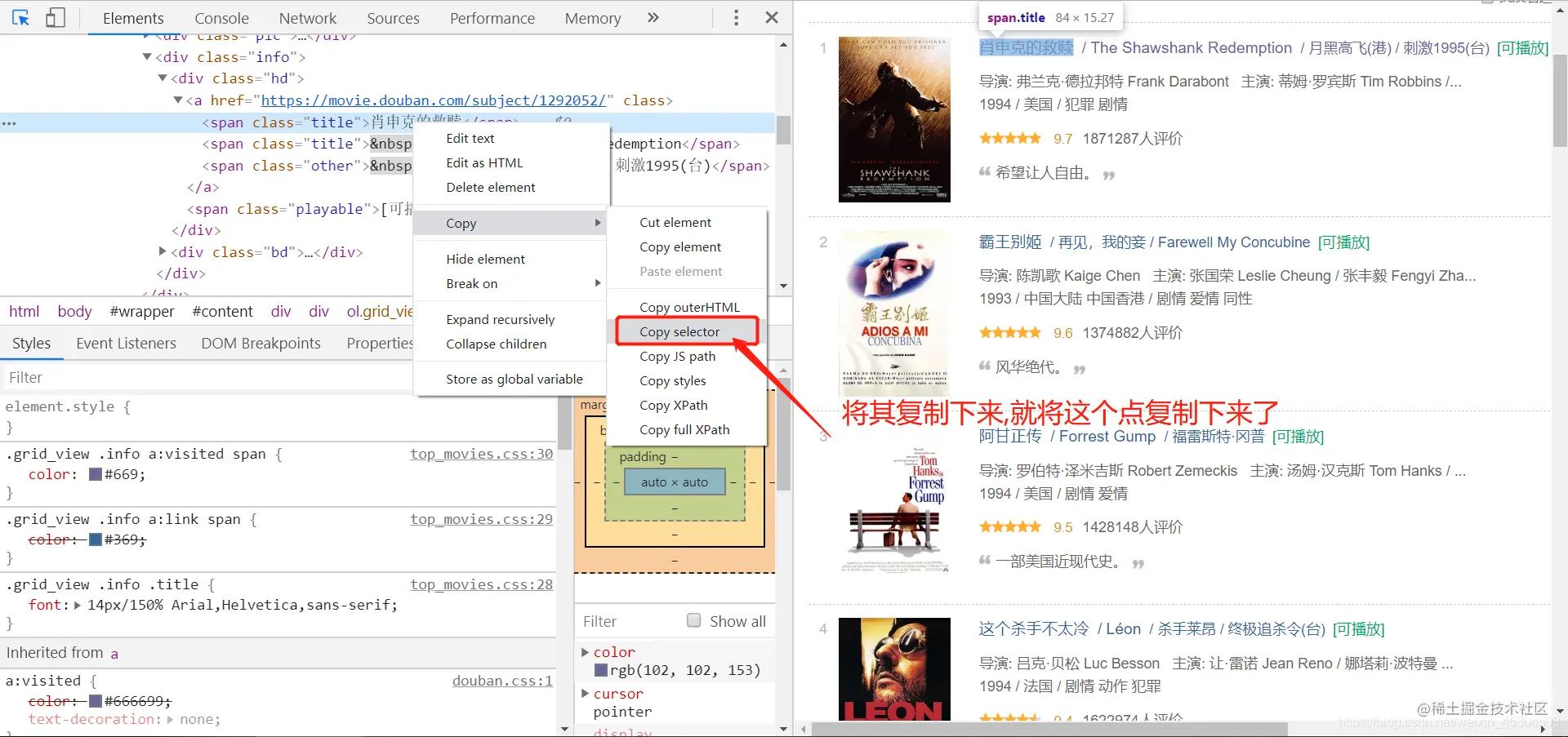Activate the inspect element picker icon
Screen dimensions: 1568x737
[20, 17]
